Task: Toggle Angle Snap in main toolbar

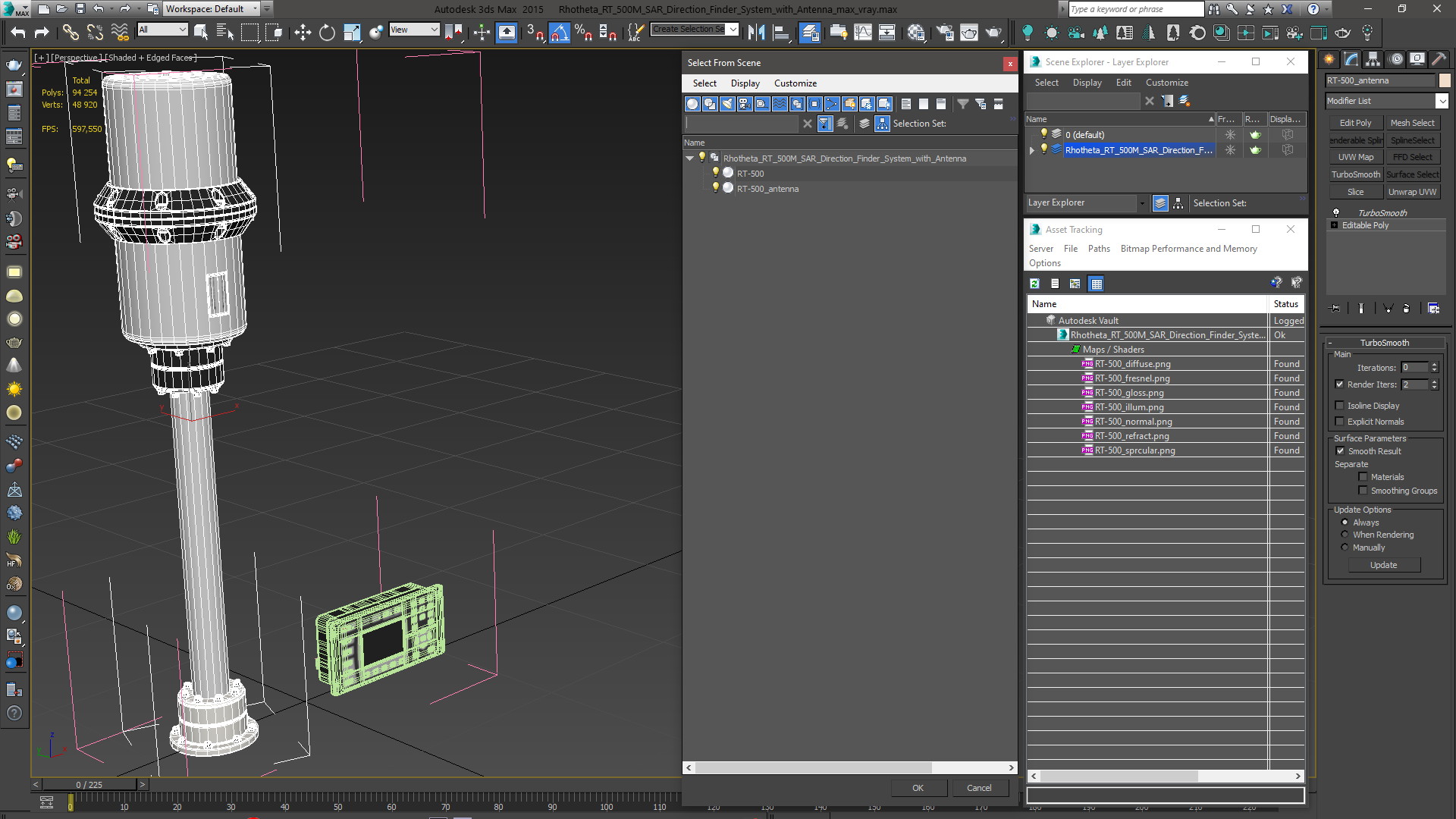Action: click(x=559, y=32)
